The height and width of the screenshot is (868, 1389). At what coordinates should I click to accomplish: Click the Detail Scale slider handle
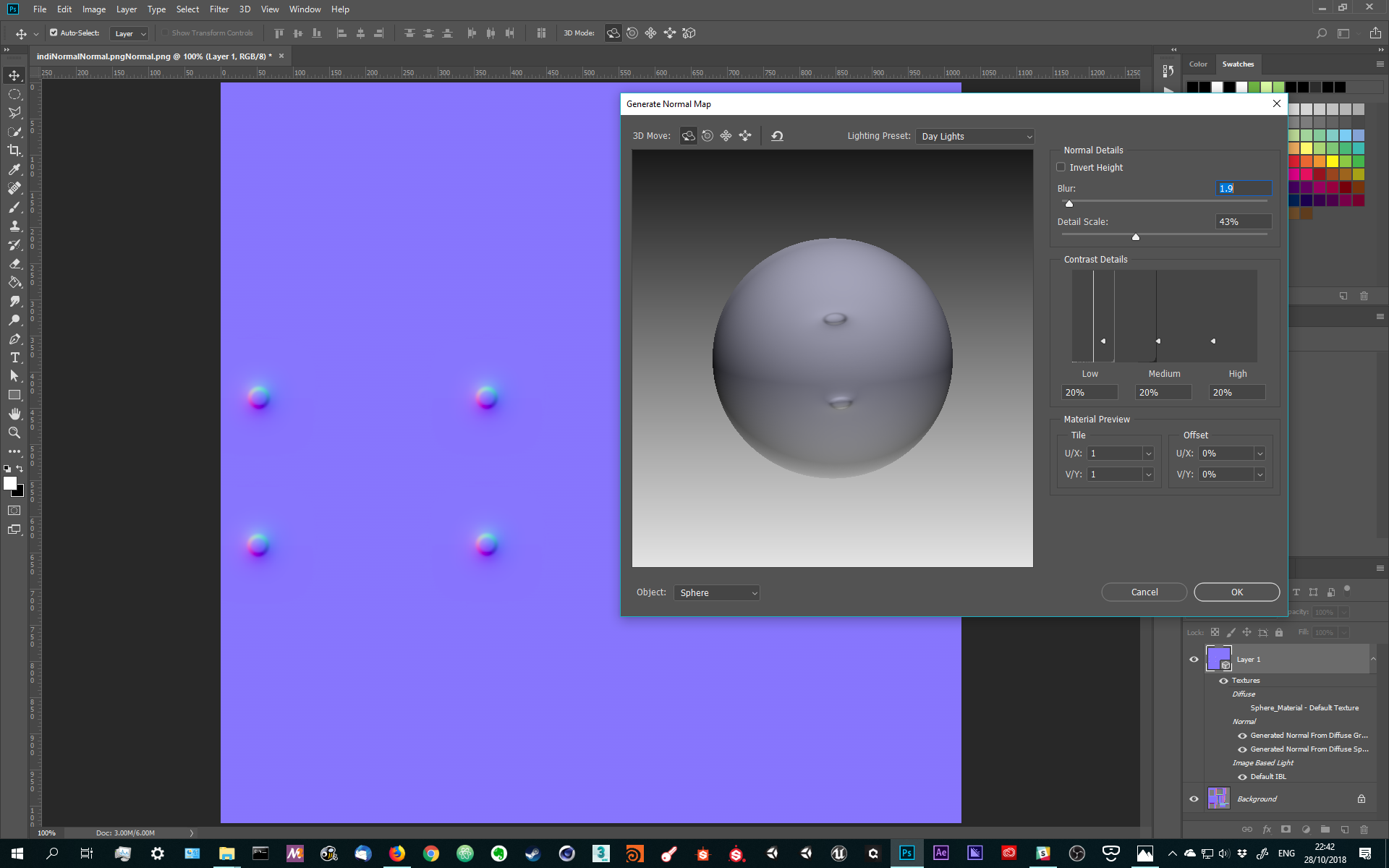tap(1135, 237)
